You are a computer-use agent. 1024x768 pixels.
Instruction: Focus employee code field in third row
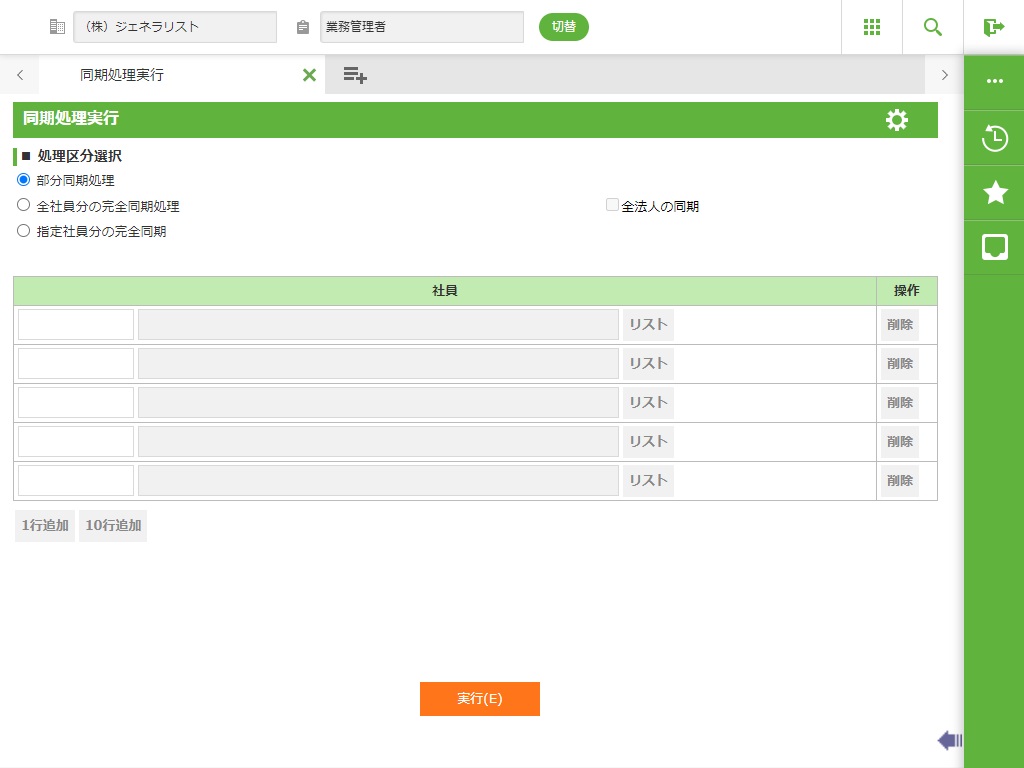click(76, 403)
